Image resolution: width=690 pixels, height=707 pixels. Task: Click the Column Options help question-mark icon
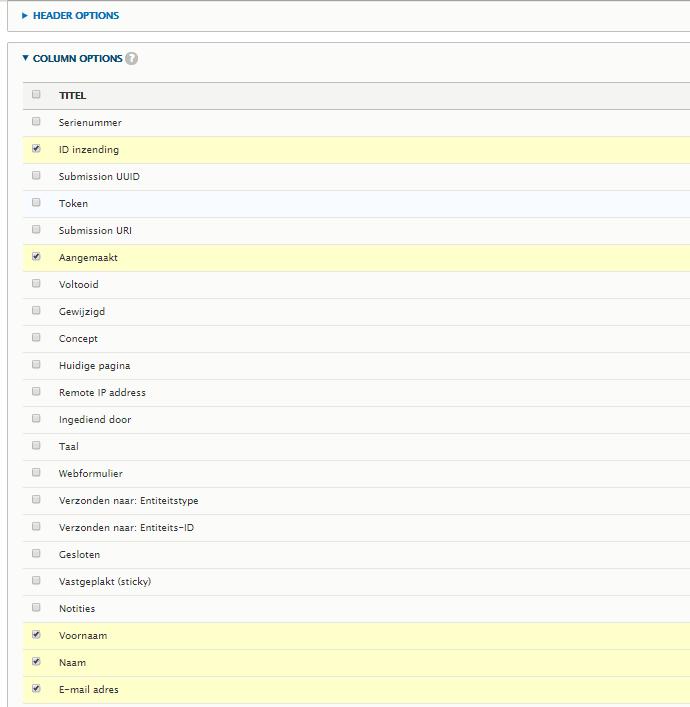click(132, 59)
